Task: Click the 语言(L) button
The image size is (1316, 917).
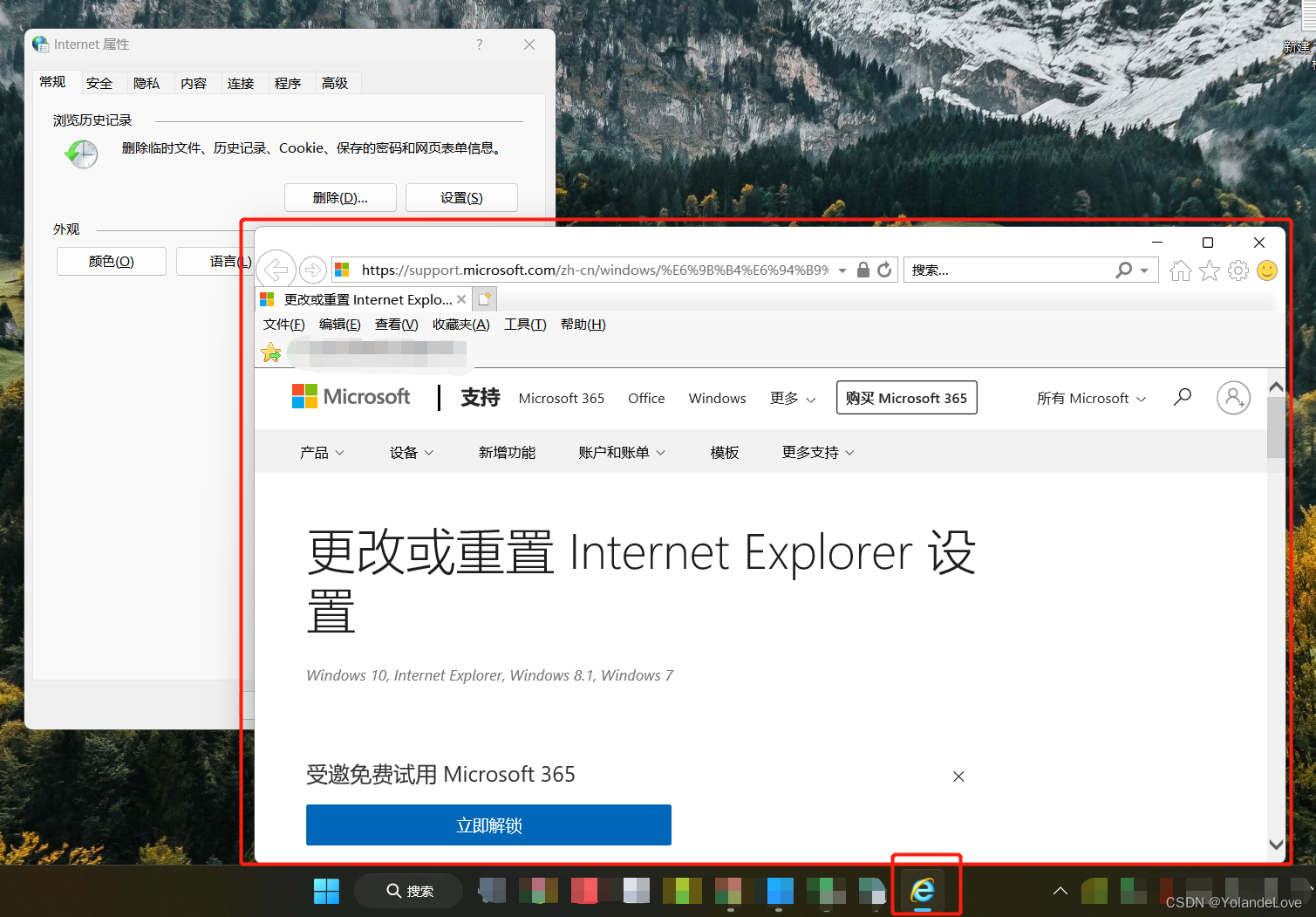Action: [215, 261]
